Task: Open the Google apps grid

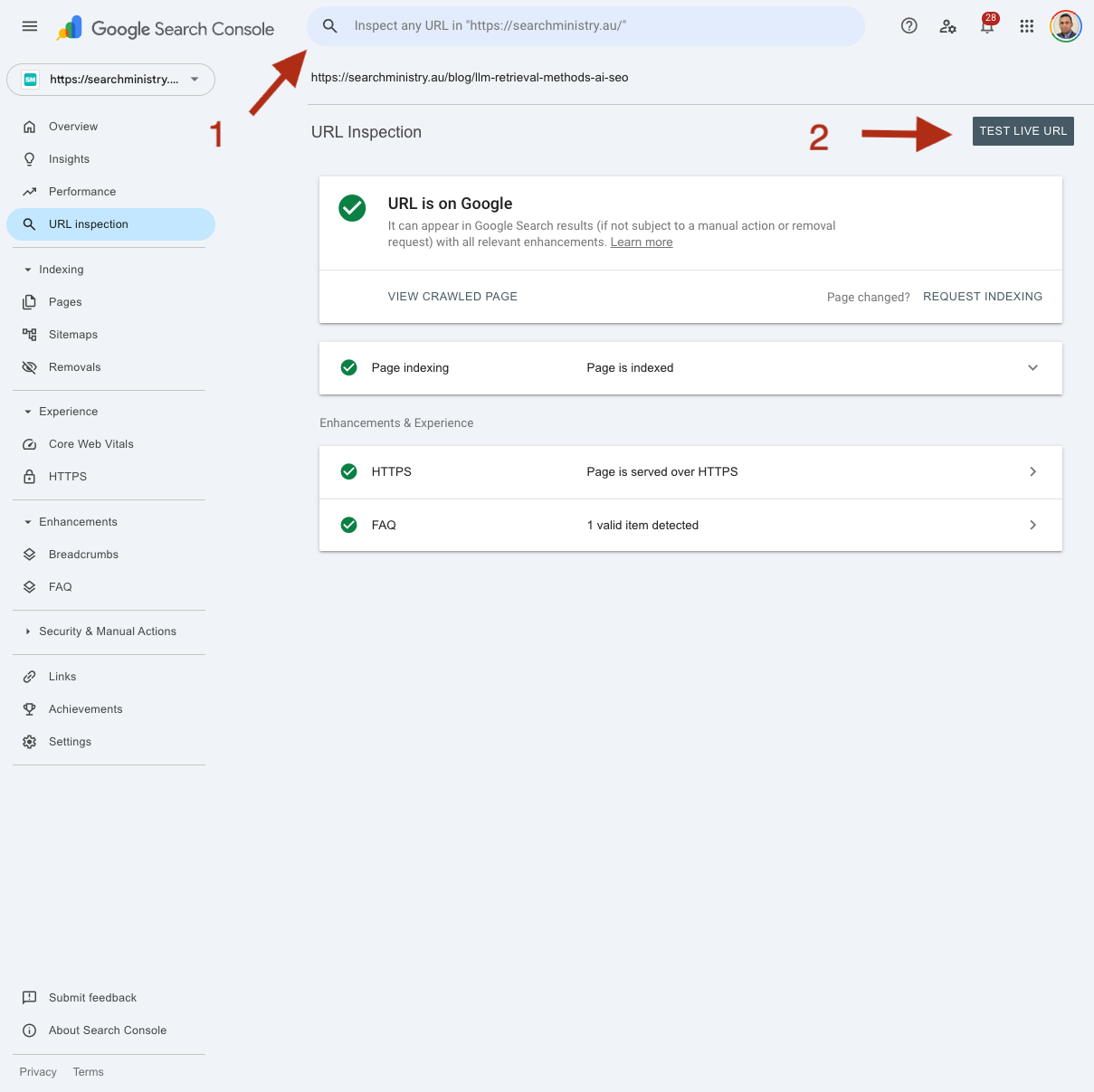Action: (x=1027, y=26)
